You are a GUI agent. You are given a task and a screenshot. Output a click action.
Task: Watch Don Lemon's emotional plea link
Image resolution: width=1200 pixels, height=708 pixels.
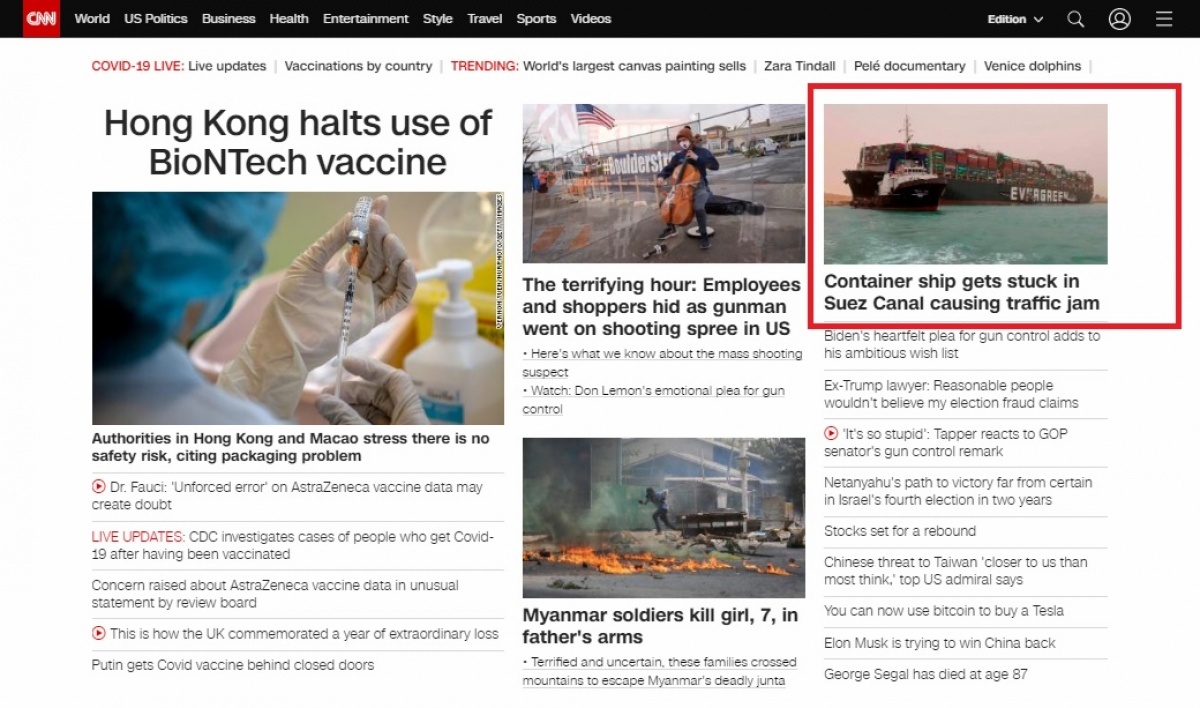(x=654, y=400)
